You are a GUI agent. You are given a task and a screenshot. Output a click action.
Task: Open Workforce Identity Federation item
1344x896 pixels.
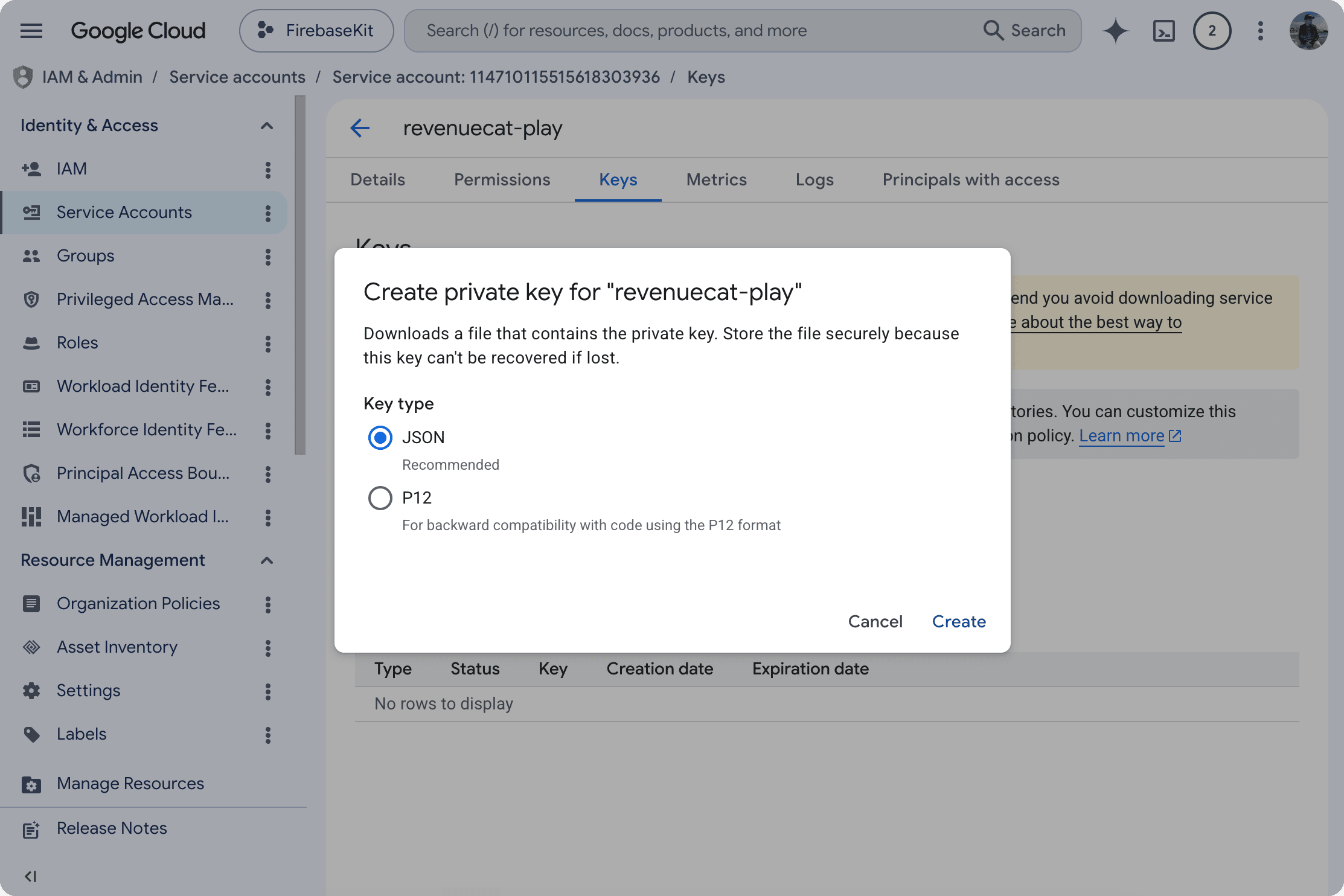pos(147,430)
